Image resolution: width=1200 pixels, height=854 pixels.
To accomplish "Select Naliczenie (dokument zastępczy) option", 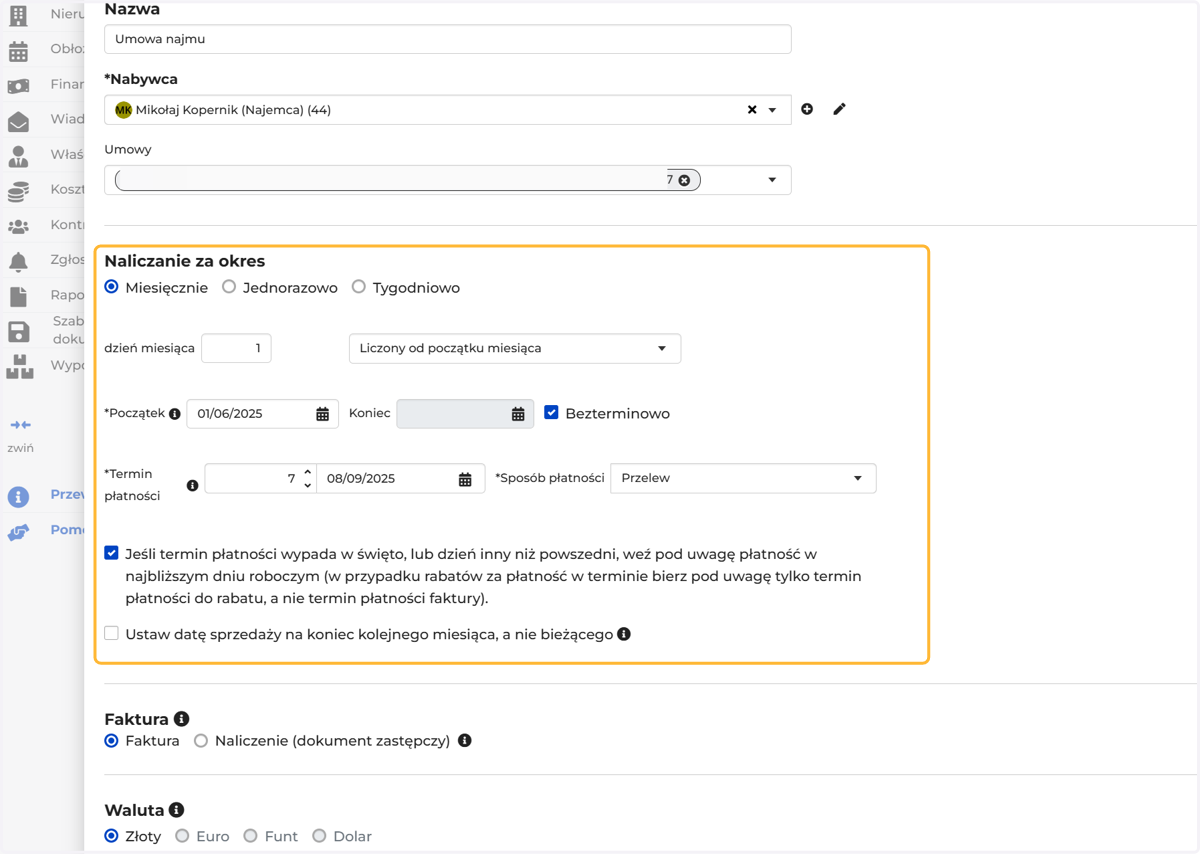I will [x=201, y=741].
